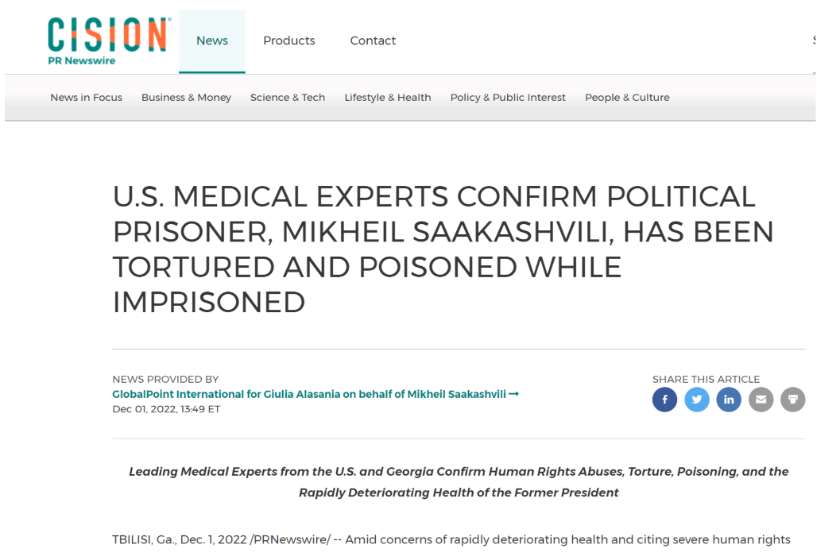Click the article headline about Saakashvili

pos(443,249)
